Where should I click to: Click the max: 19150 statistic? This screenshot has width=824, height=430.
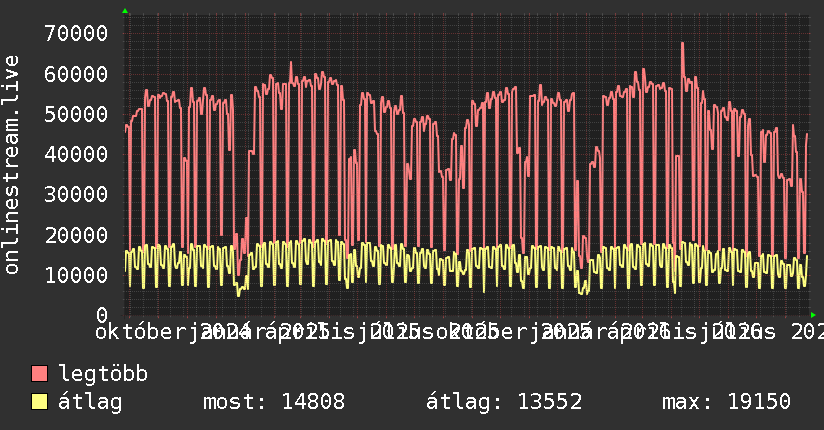(726, 402)
